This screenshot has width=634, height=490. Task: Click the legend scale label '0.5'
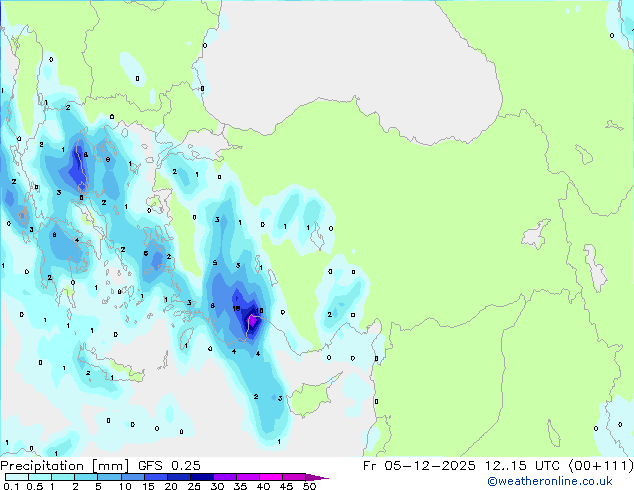(35, 486)
